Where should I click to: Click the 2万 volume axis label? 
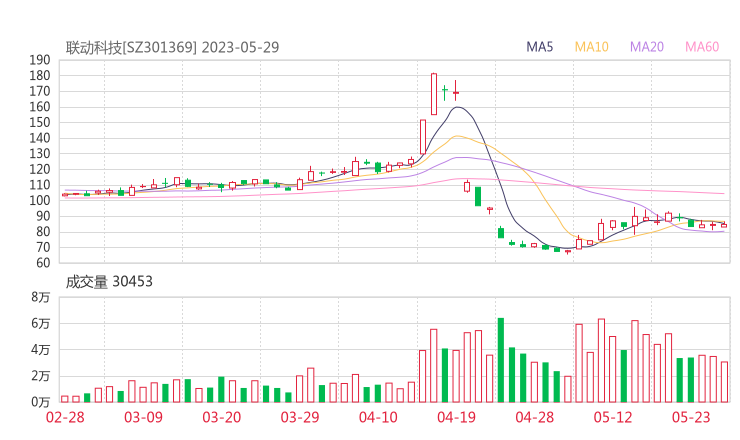(41, 376)
